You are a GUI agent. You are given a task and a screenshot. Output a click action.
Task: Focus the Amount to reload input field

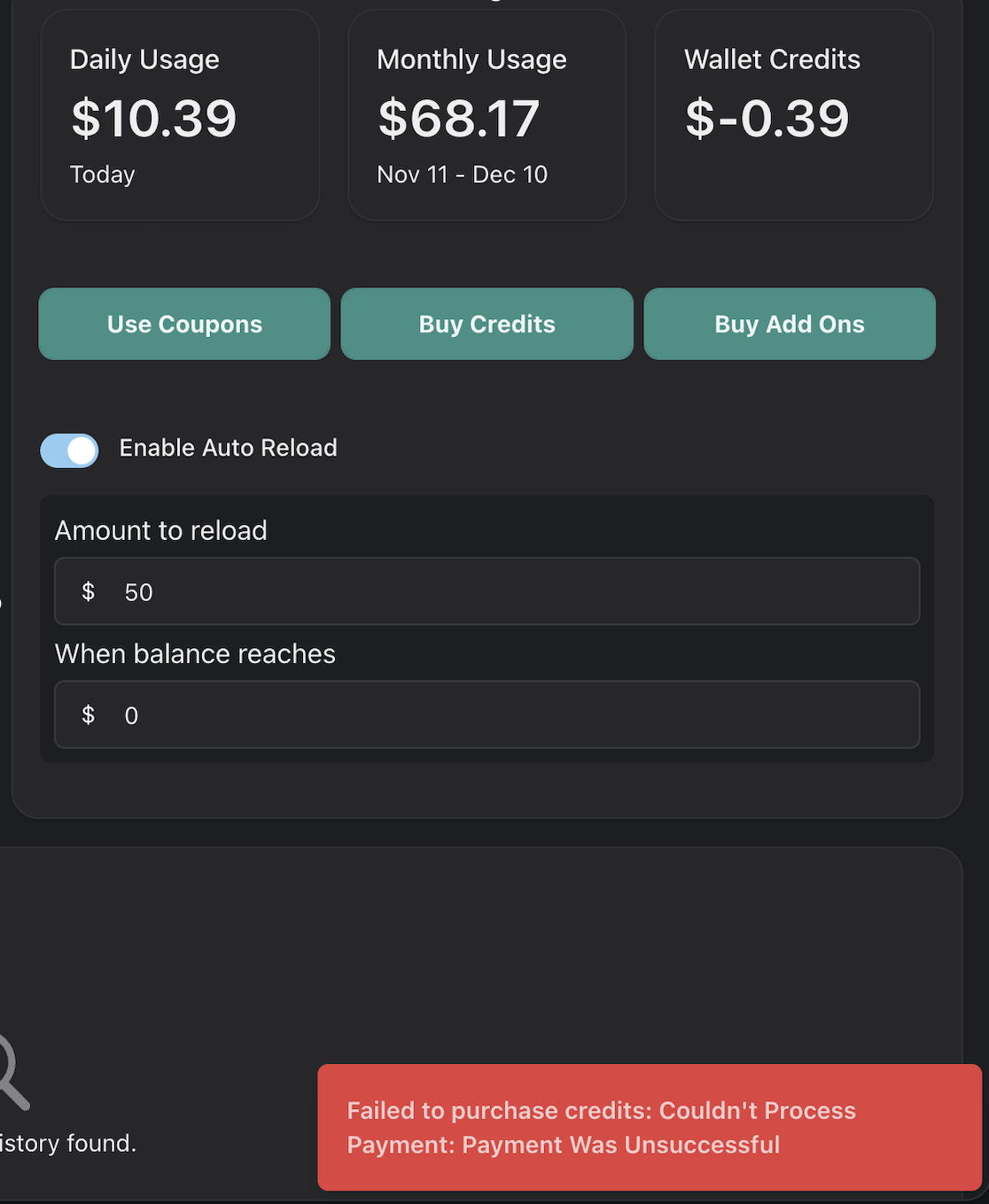(514, 591)
